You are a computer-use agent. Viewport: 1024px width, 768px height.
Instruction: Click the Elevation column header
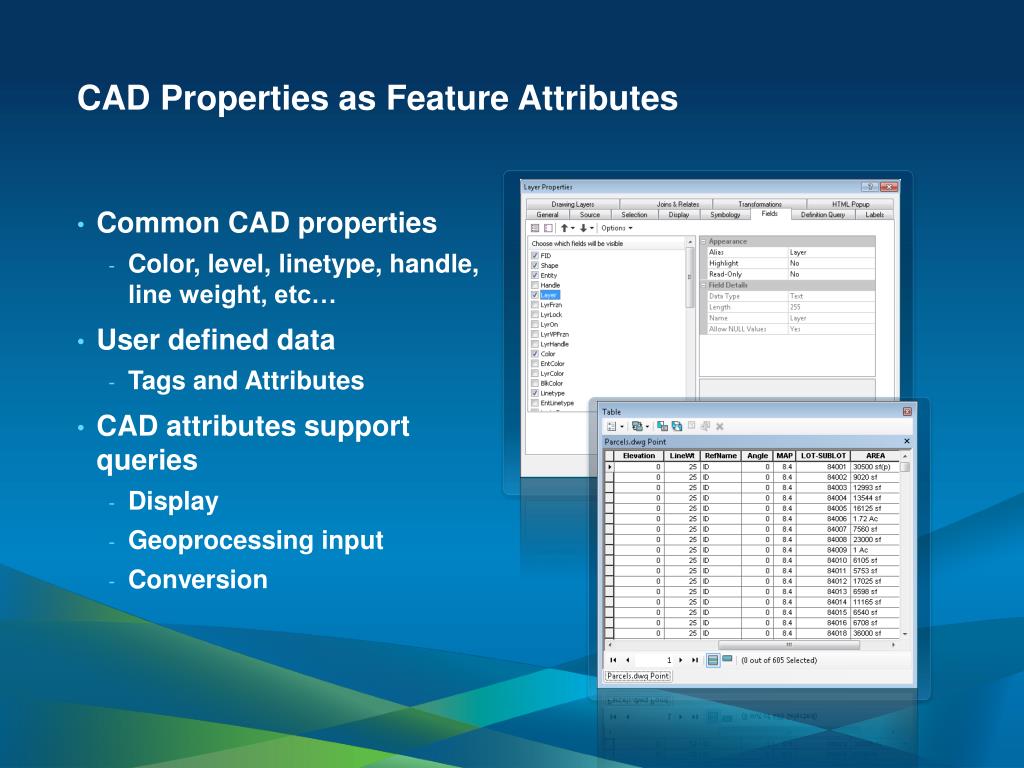[639, 456]
